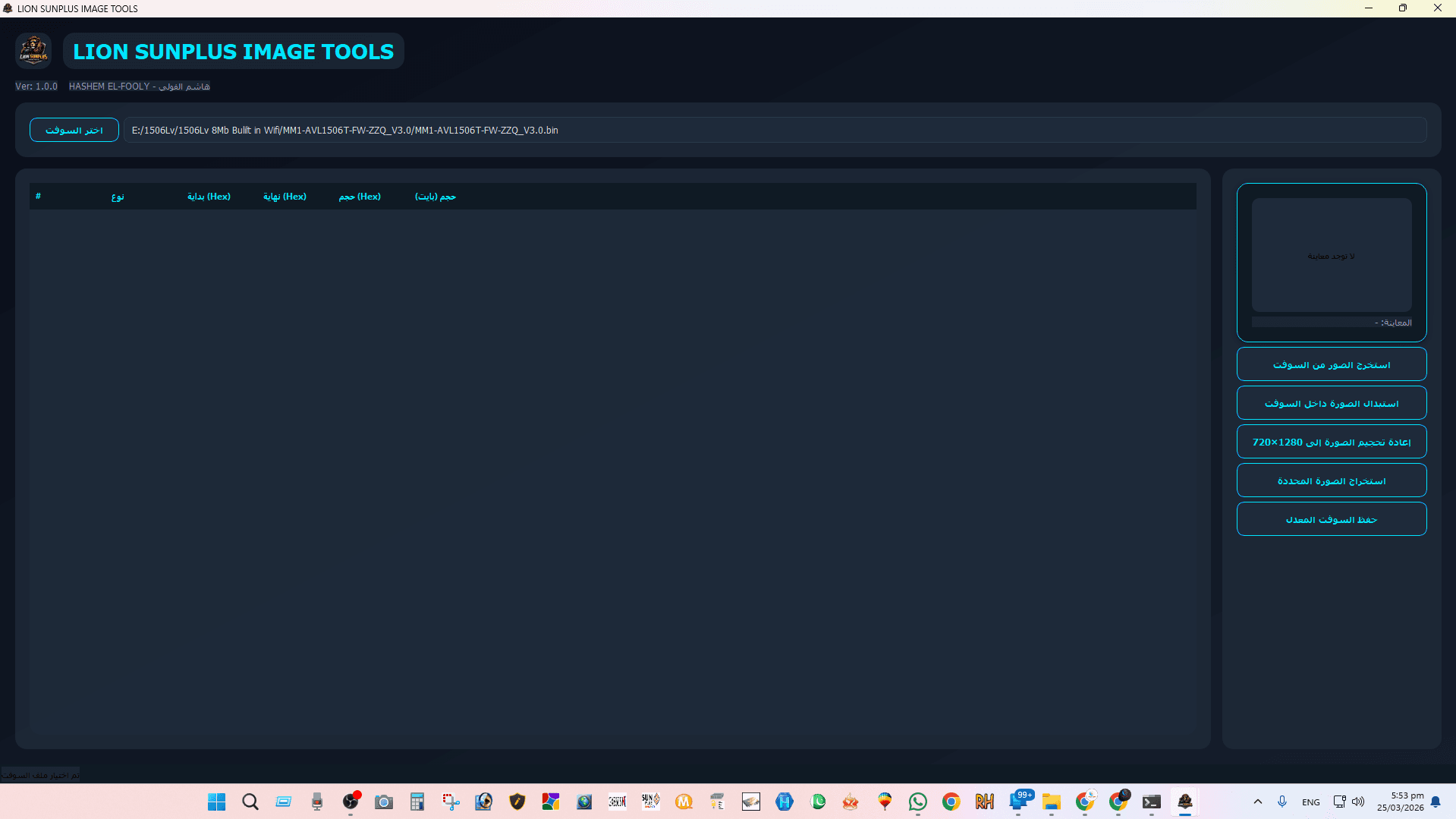Image resolution: width=1456 pixels, height=819 pixels.
Task: Click the 'اختر السوفت' choose firmware button
Action: pos(74,130)
